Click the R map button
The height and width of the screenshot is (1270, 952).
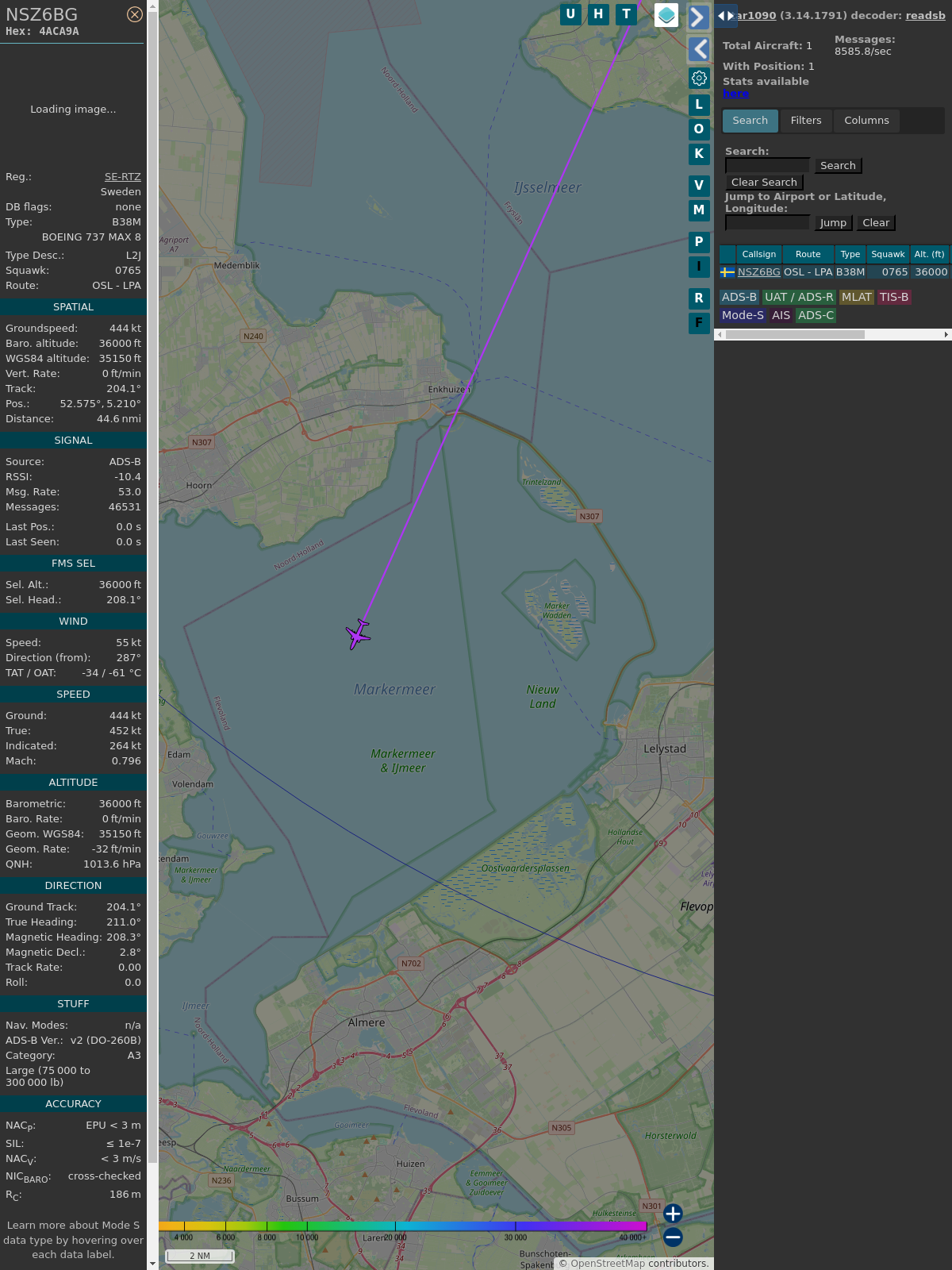click(699, 298)
